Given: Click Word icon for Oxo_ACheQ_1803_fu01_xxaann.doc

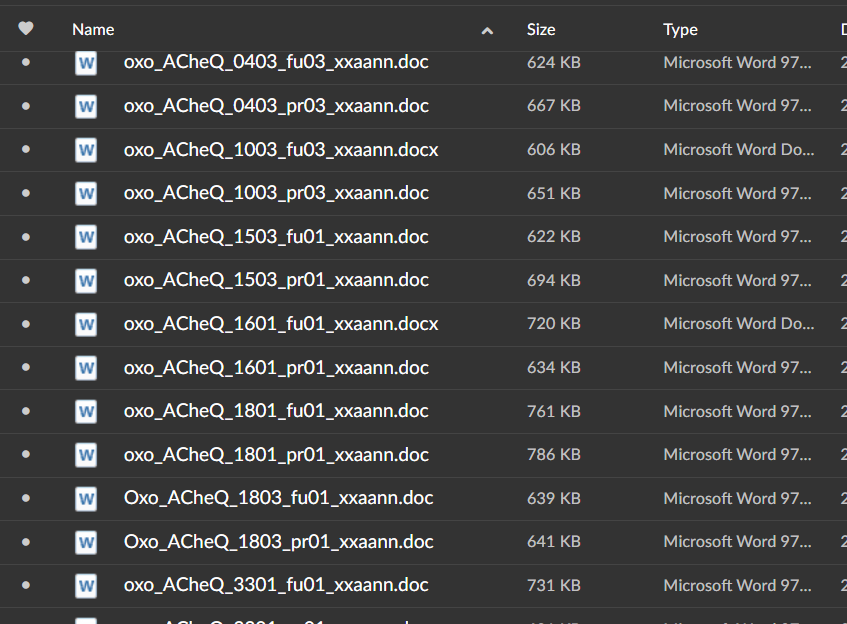Looking at the screenshot, I should pyautogui.click(x=86, y=498).
